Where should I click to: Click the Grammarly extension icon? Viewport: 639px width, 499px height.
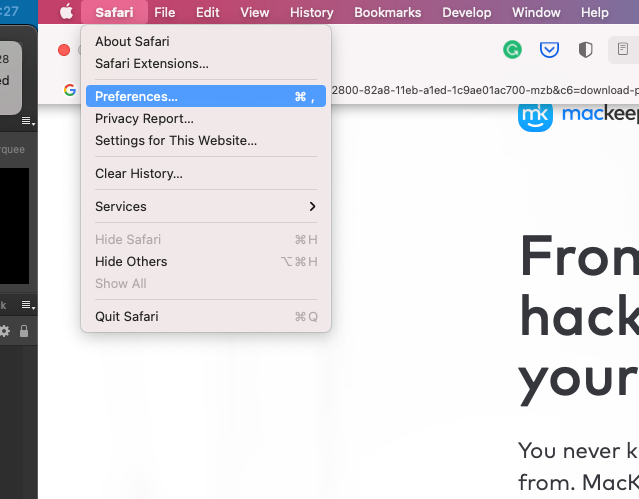512,50
